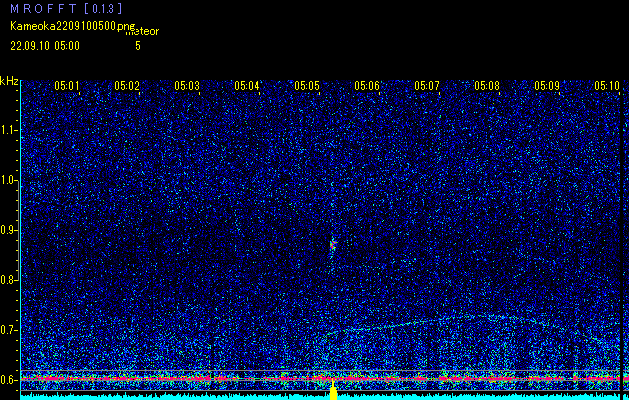The width and height of the screenshot is (629, 400).
Task: Click the bright meteor echo near 05:05
Action: click(333, 244)
